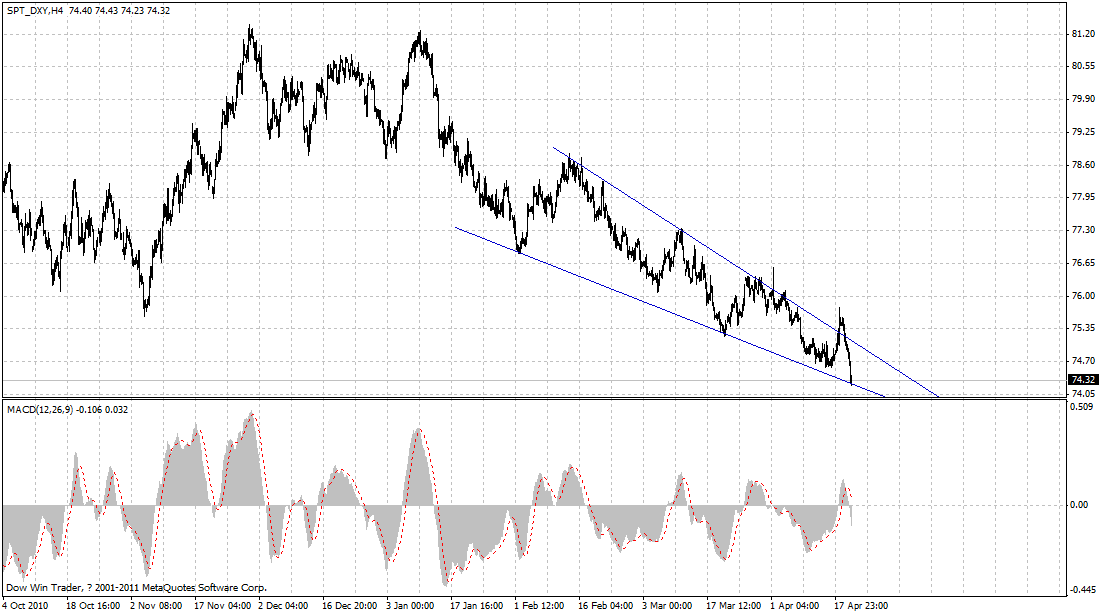The image size is (1104, 613).
Task: Click the 79.25 price level label
Action: [x=1083, y=132]
